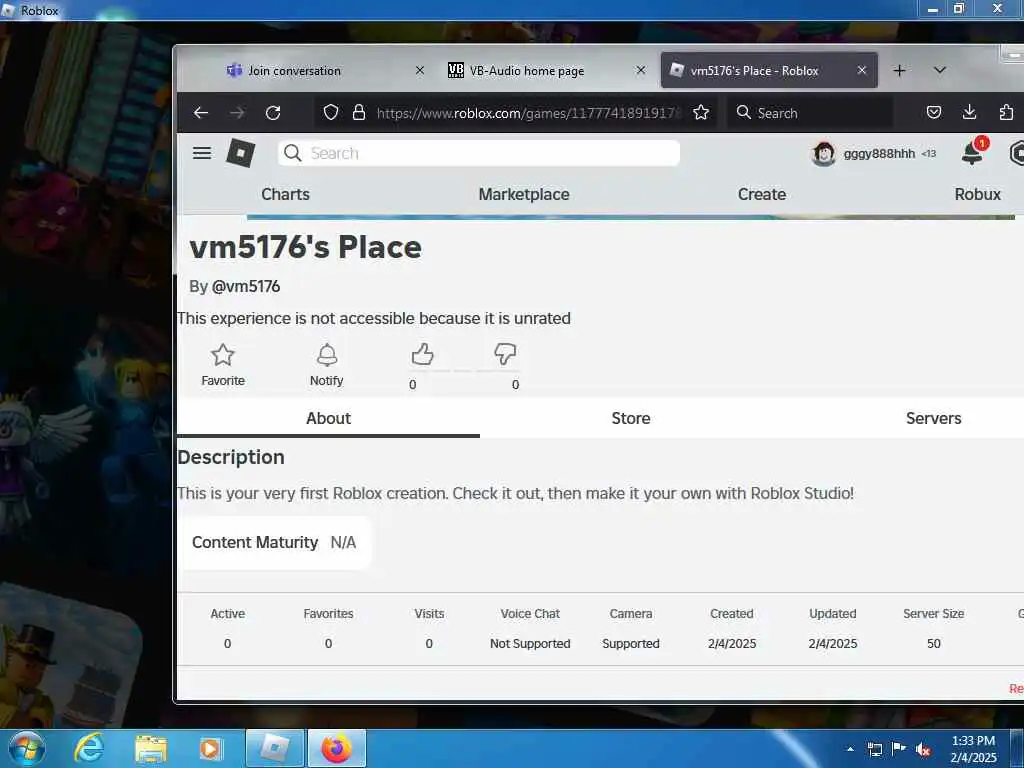The width and height of the screenshot is (1024, 768).
Task: Like the experience with thumbs up
Action: click(x=423, y=355)
